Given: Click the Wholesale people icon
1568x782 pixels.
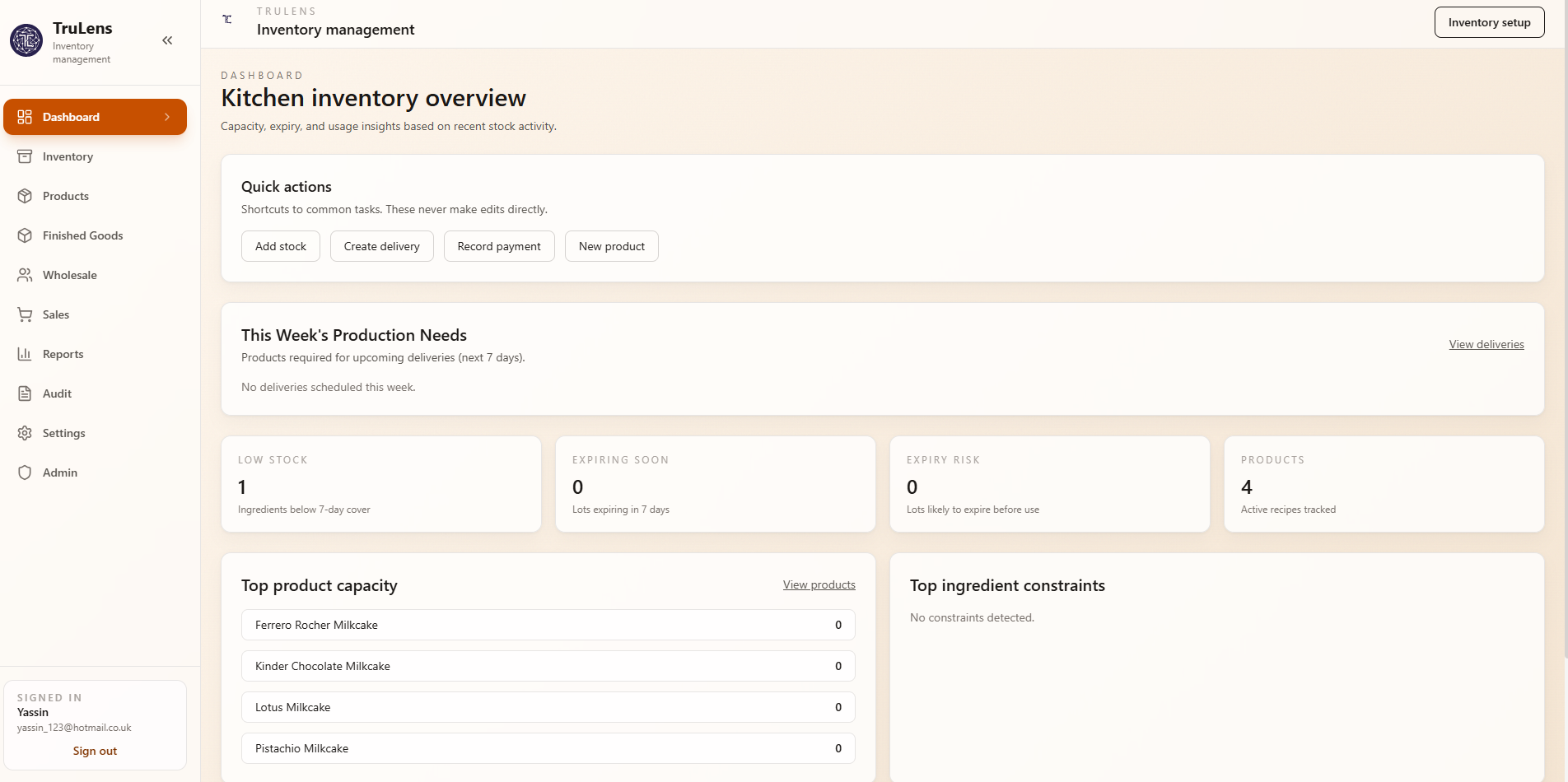Looking at the screenshot, I should (x=26, y=275).
